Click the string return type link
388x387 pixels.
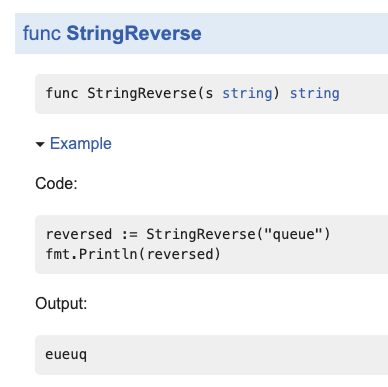click(315, 93)
